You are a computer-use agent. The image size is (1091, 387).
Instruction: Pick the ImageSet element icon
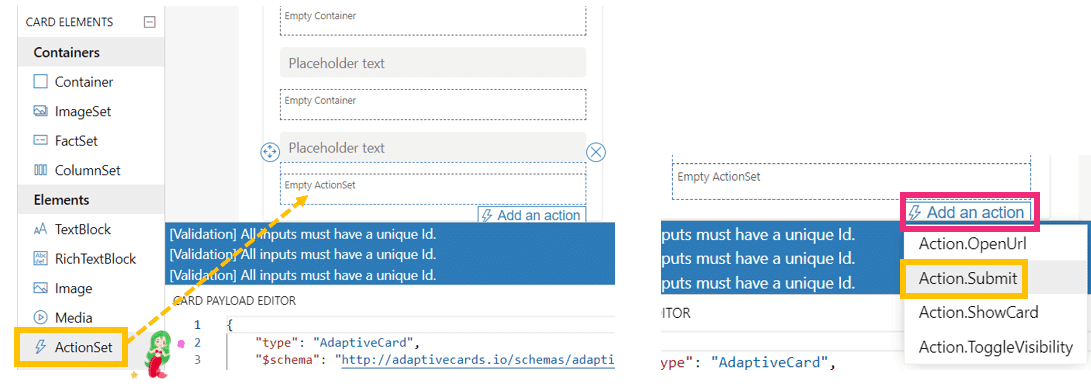pyautogui.click(x=40, y=111)
